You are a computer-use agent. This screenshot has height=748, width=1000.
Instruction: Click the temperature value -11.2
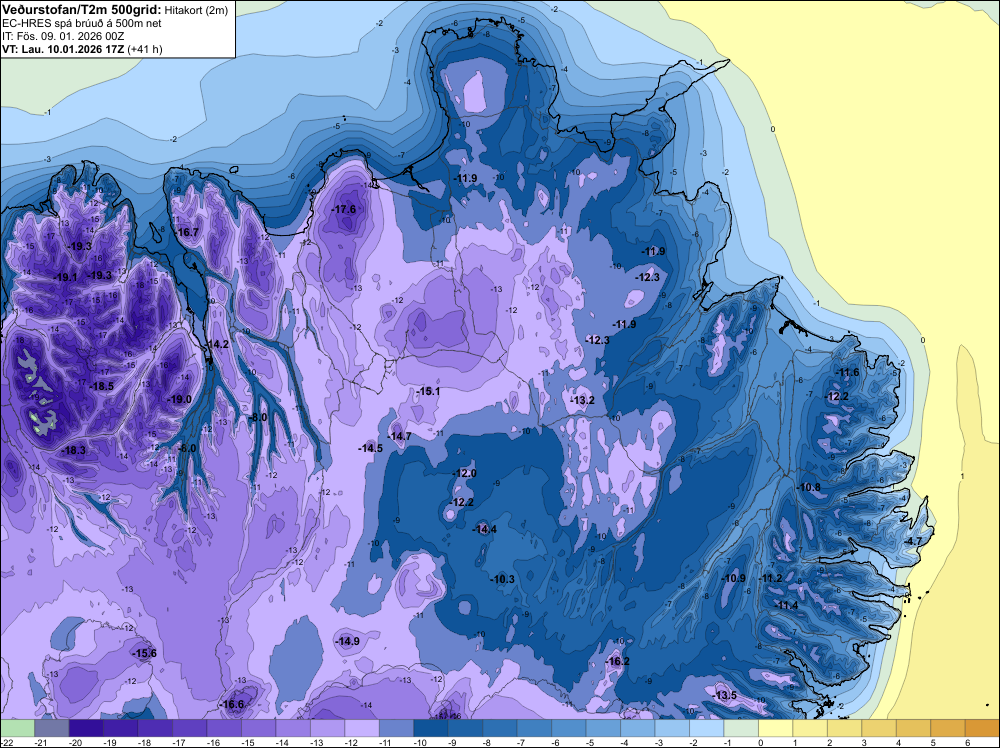coord(770,578)
